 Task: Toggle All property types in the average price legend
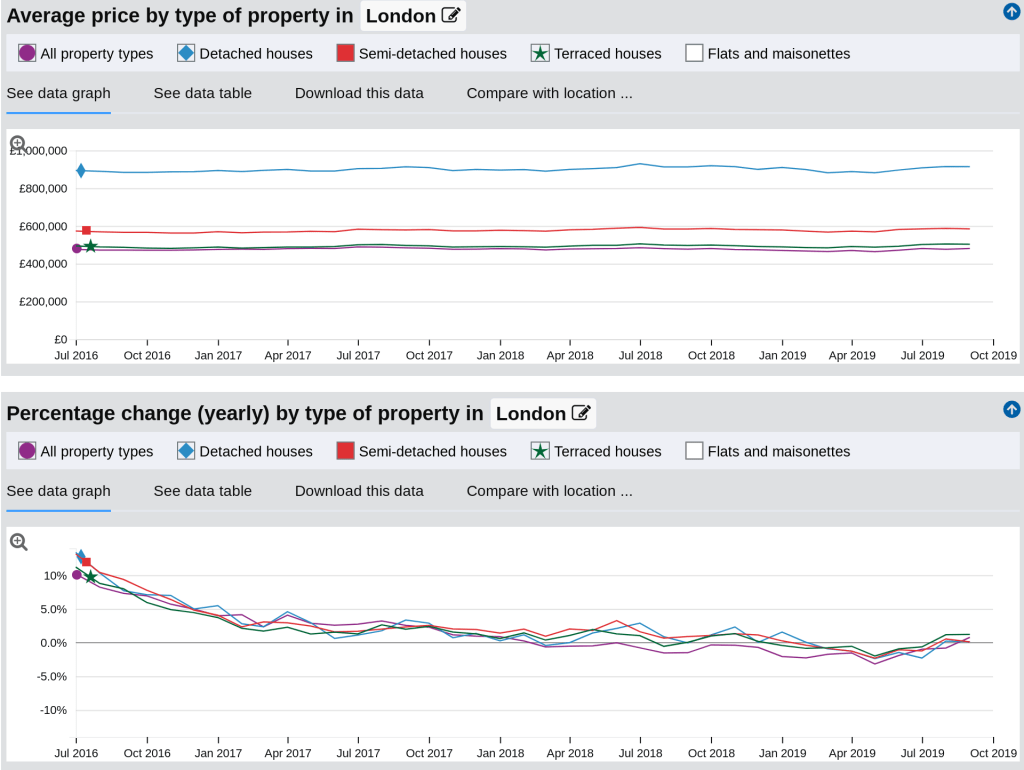tap(27, 53)
